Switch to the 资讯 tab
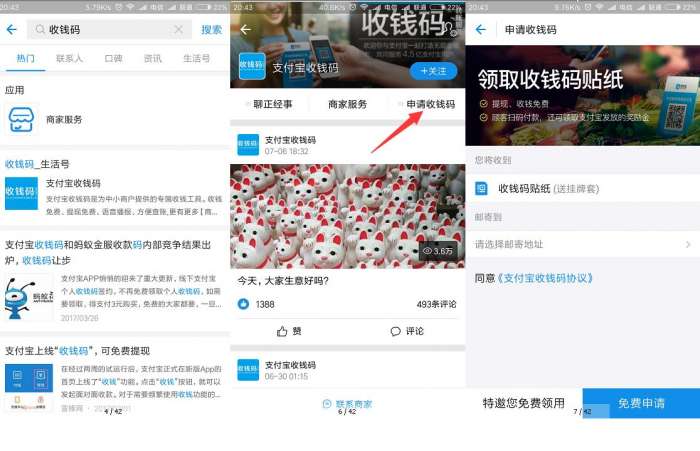Viewport: 700px width, 451px height. 153,58
